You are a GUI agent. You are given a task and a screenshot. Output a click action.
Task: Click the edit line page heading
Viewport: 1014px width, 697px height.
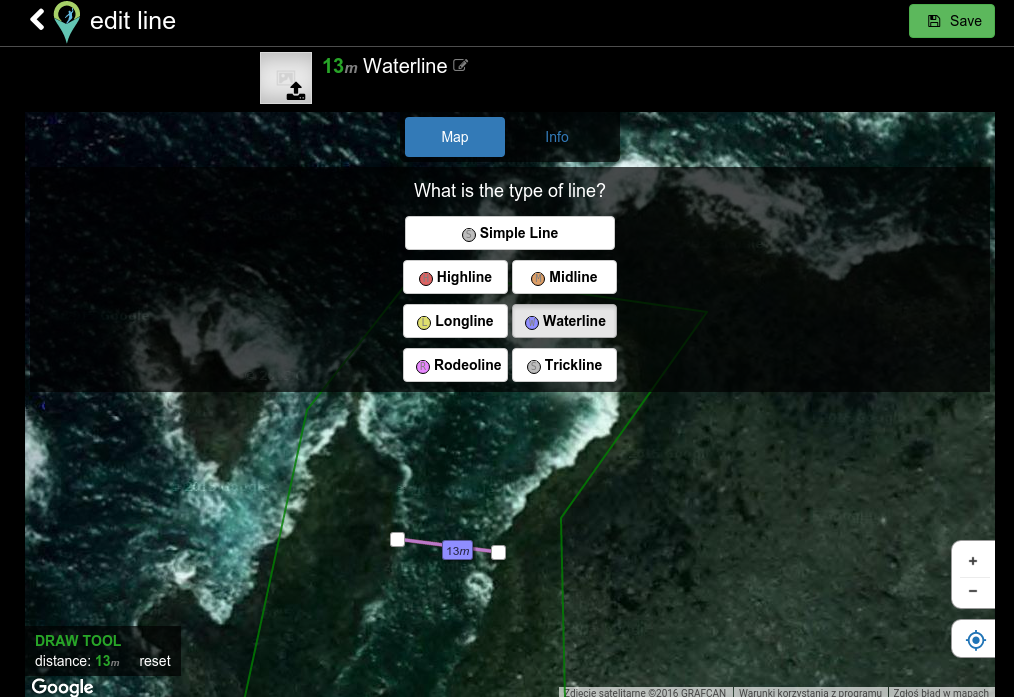click(133, 21)
